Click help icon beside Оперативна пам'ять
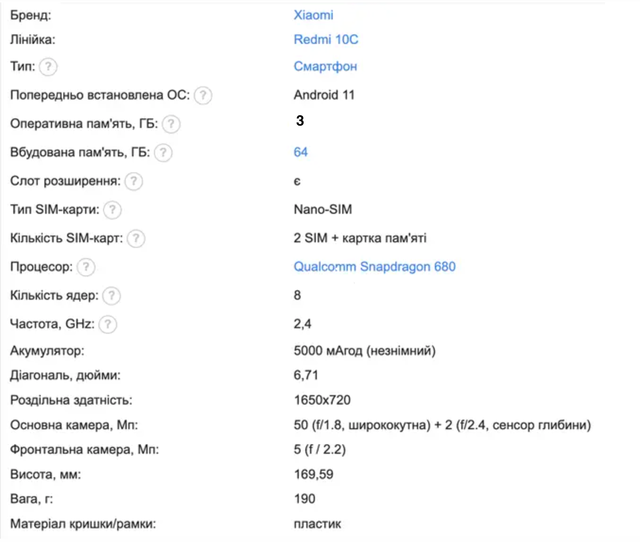This screenshot has width=640, height=542. [x=171, y=124]
